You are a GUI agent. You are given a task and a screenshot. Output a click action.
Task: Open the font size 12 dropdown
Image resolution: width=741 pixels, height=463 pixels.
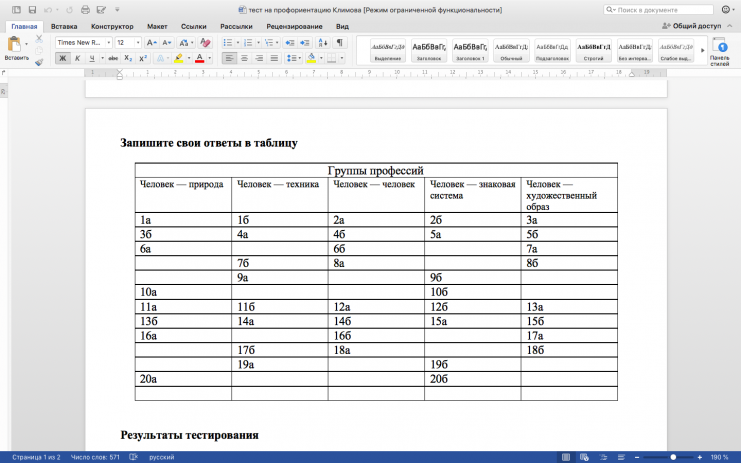coord(128,43)
